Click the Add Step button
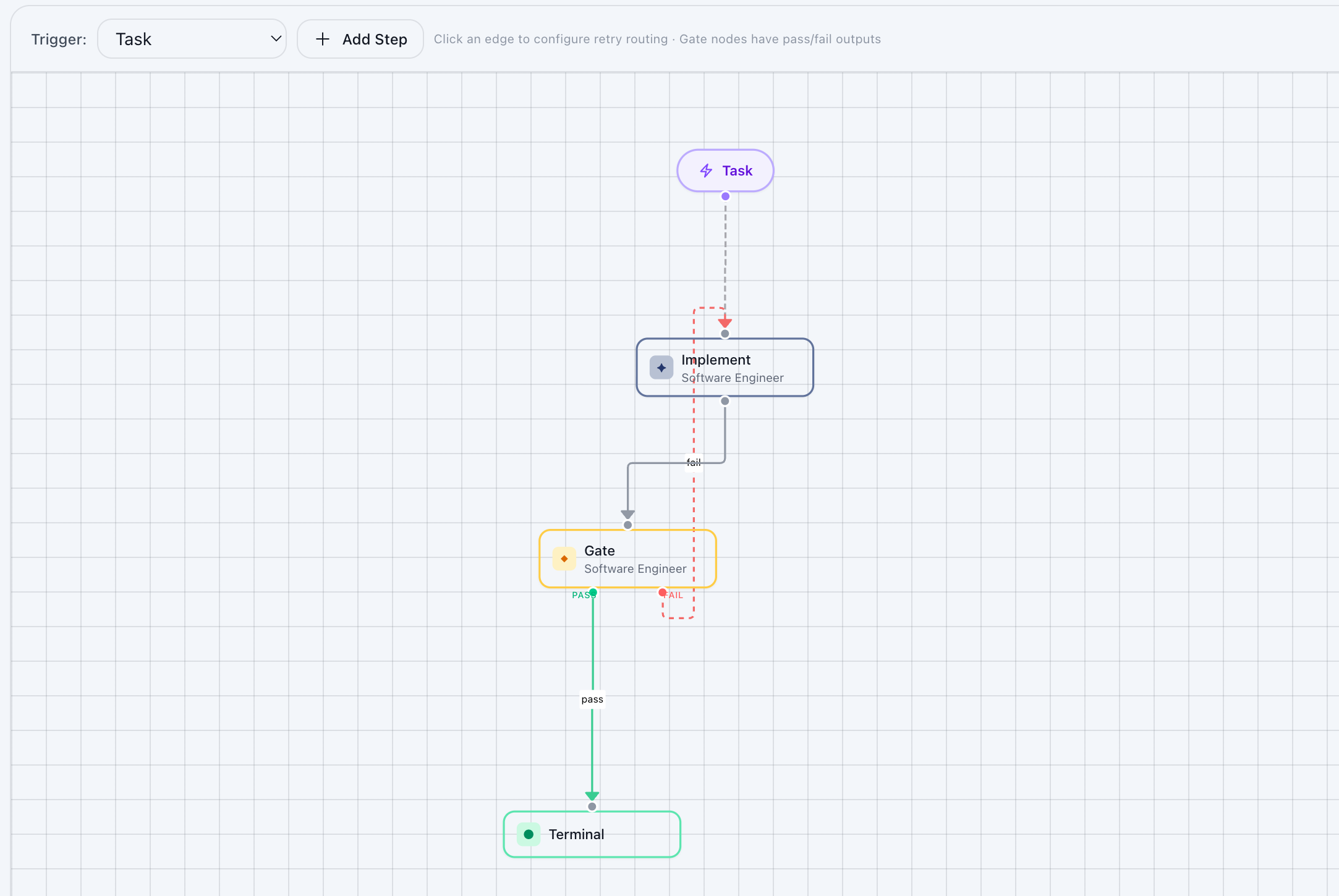This screenshot has height=896, width=1339. (360, 39)
